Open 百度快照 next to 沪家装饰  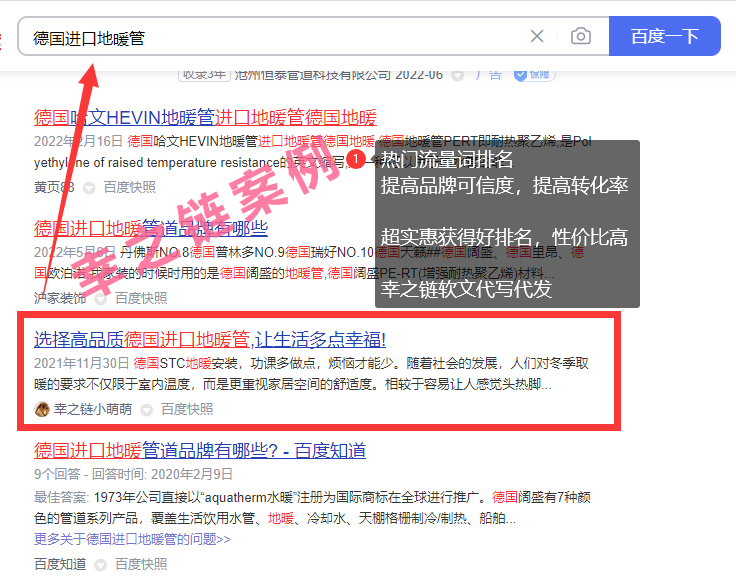pos(141,298)
